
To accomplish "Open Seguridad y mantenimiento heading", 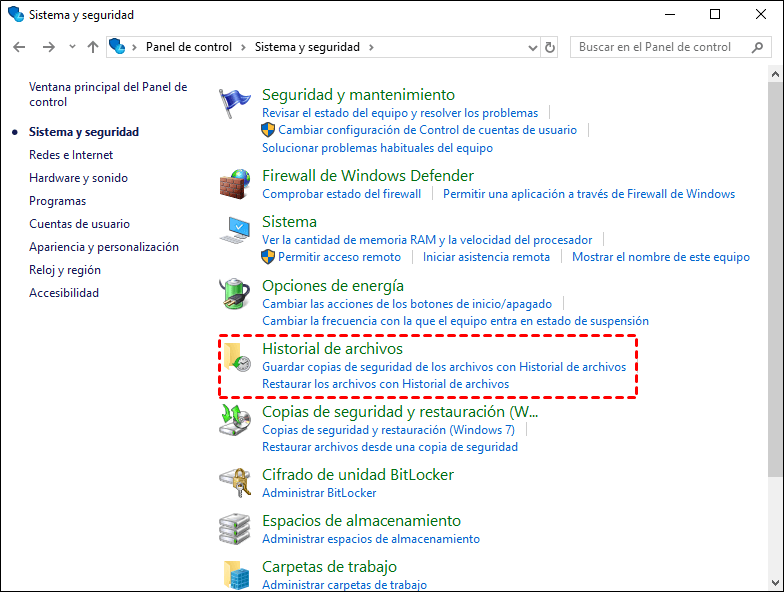I will (x=358, y=94).
